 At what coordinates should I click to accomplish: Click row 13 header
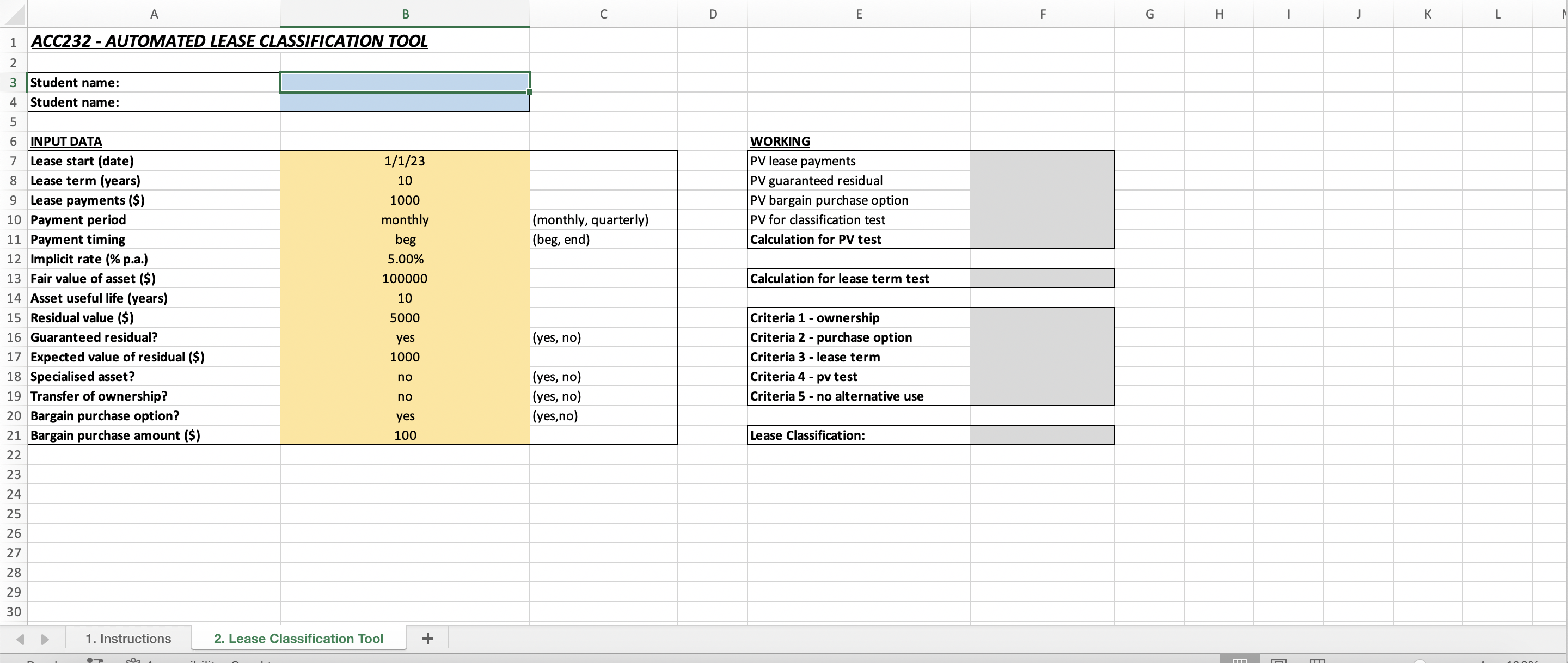(x=14, y=278)
